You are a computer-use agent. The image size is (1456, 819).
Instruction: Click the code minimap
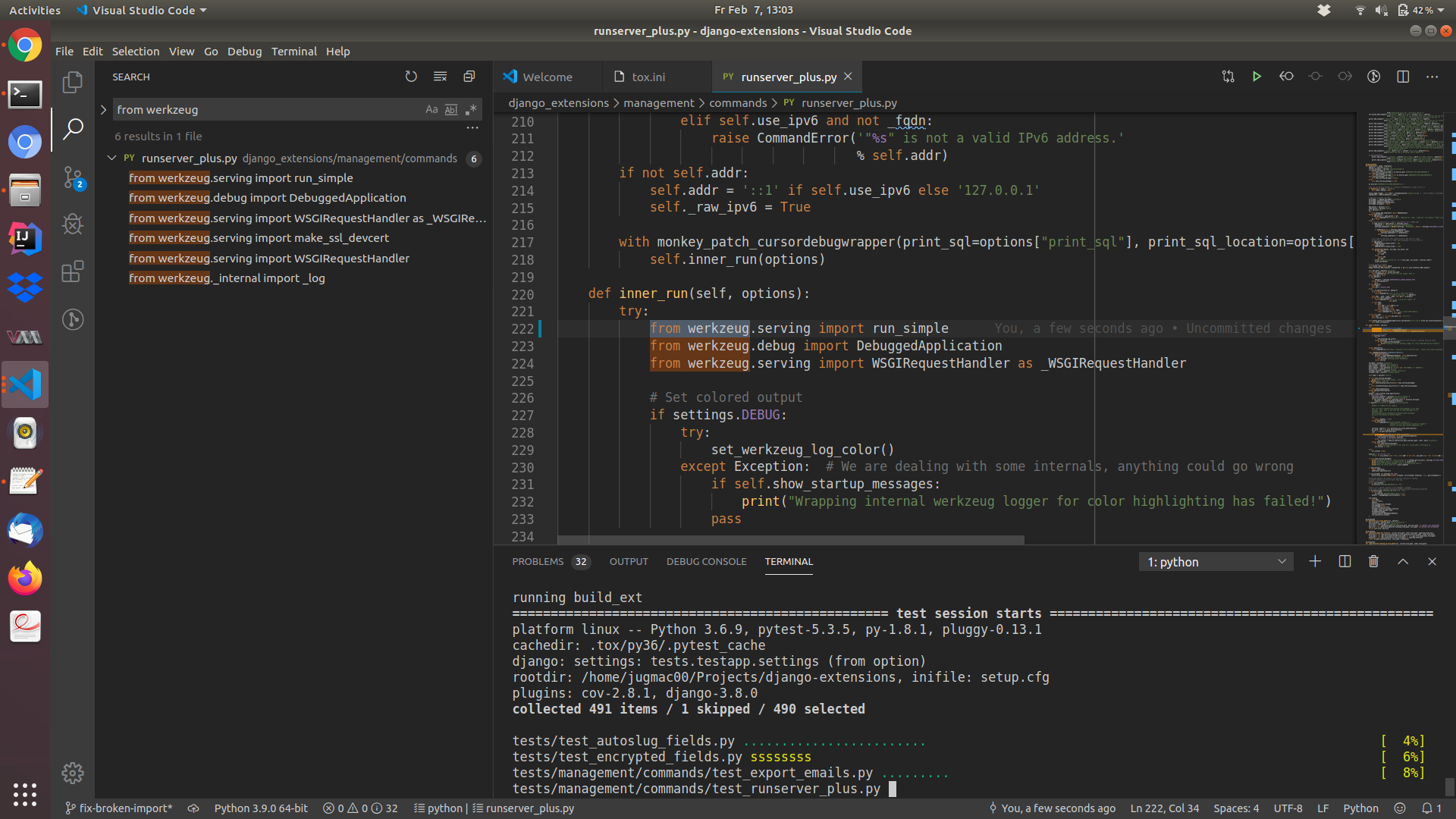click(1404, 328)
